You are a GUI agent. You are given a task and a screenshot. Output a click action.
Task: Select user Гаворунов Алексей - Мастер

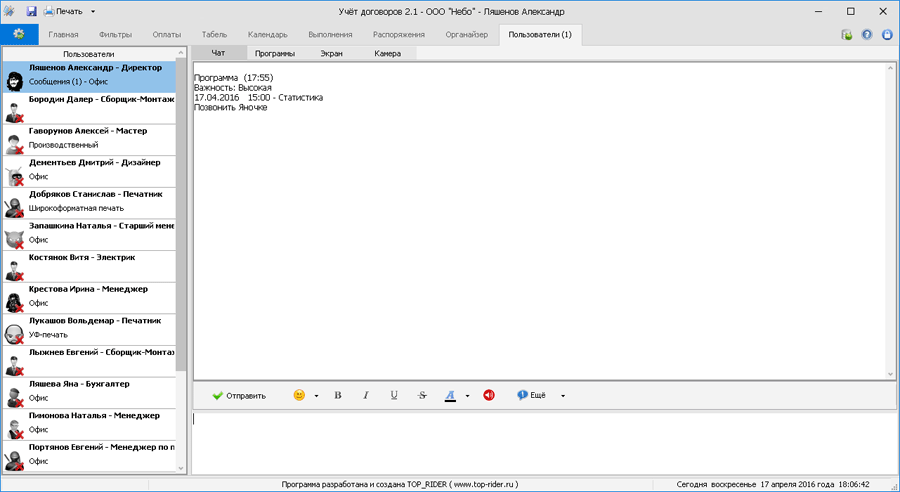tap(89, 140)
